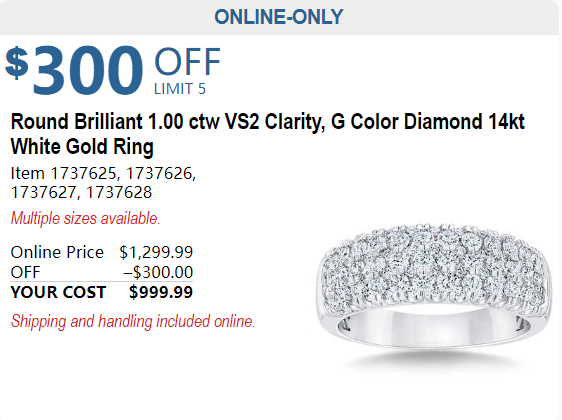This screenshot has width=562, height=420.
Task: Click Shipping and handling included online text
Action: [x=133, y=321]
